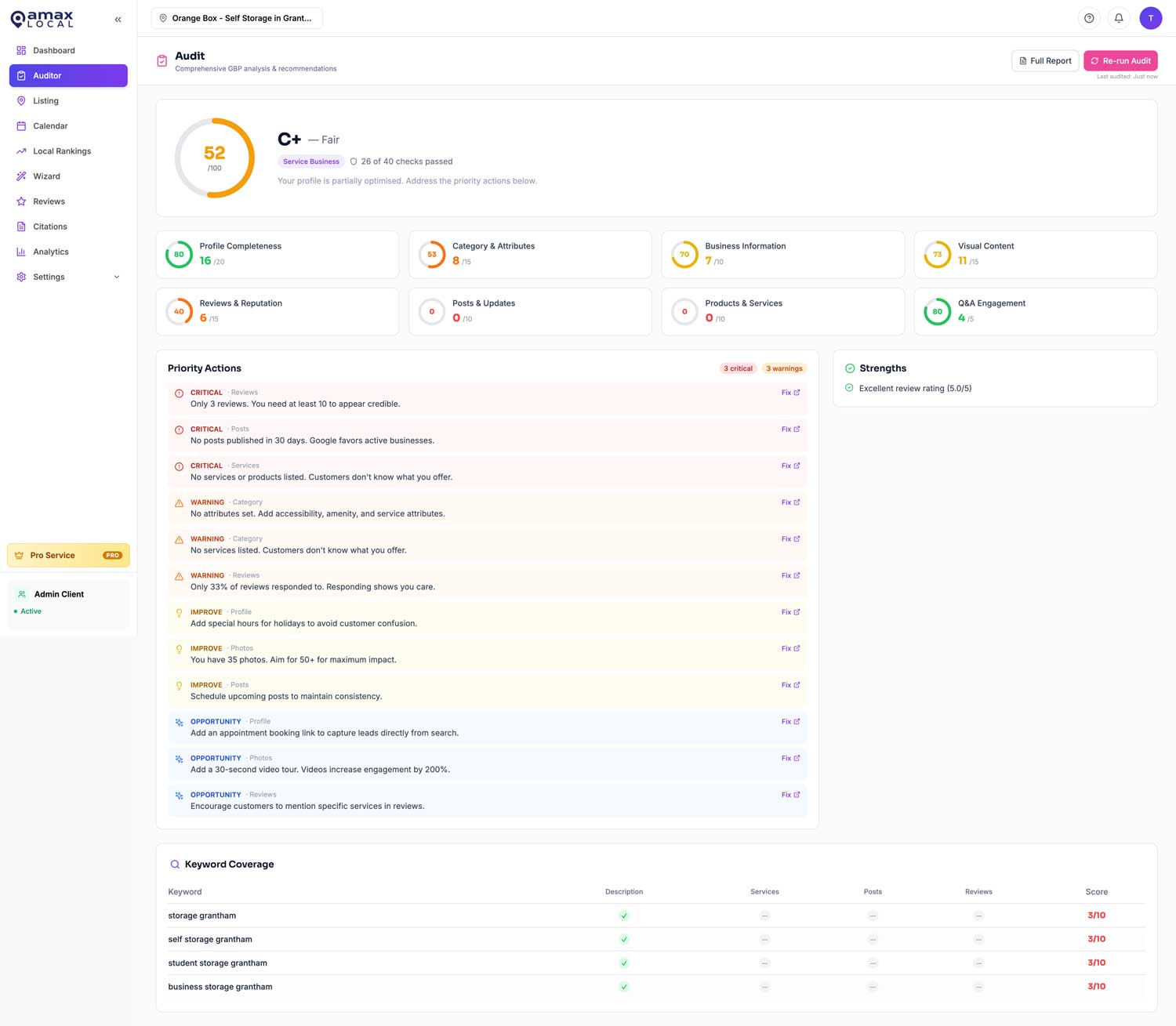Expand the Settings submenu chevron

[x=117, y=277]
